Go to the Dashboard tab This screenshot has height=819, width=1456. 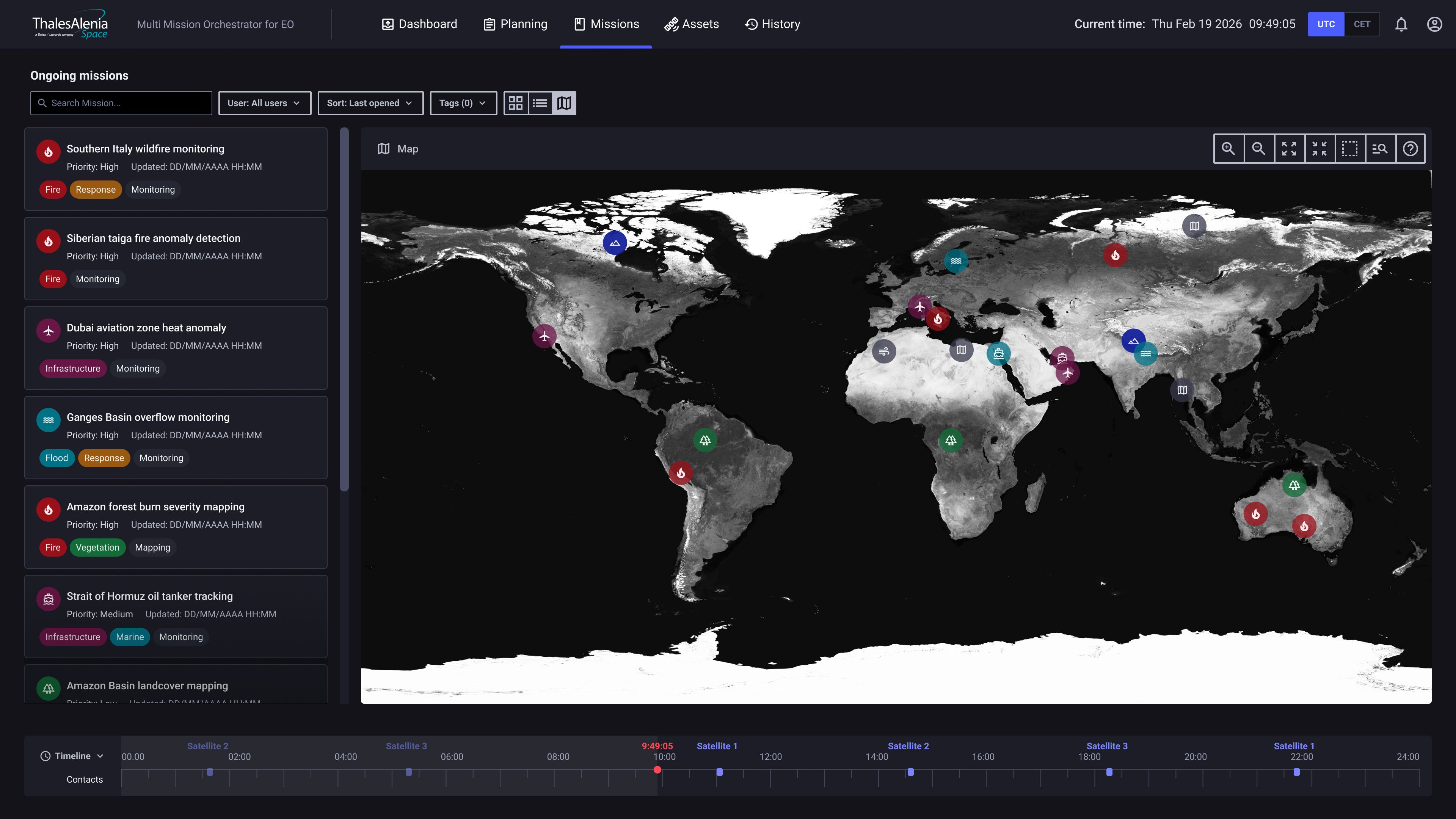419,24
